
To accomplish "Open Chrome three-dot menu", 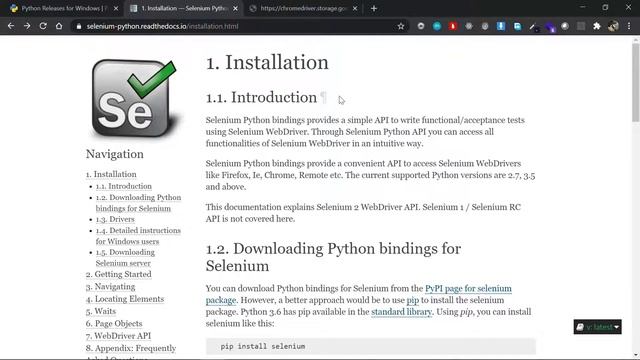I will (629, 26).
